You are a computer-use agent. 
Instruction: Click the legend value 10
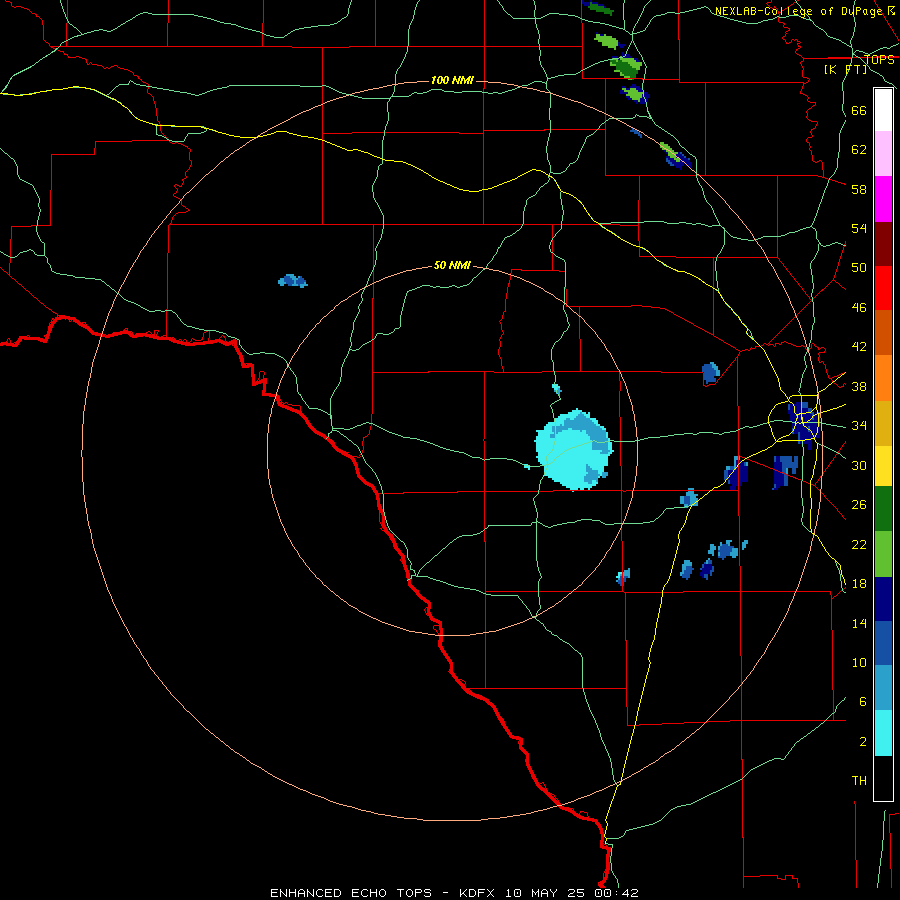859,663
